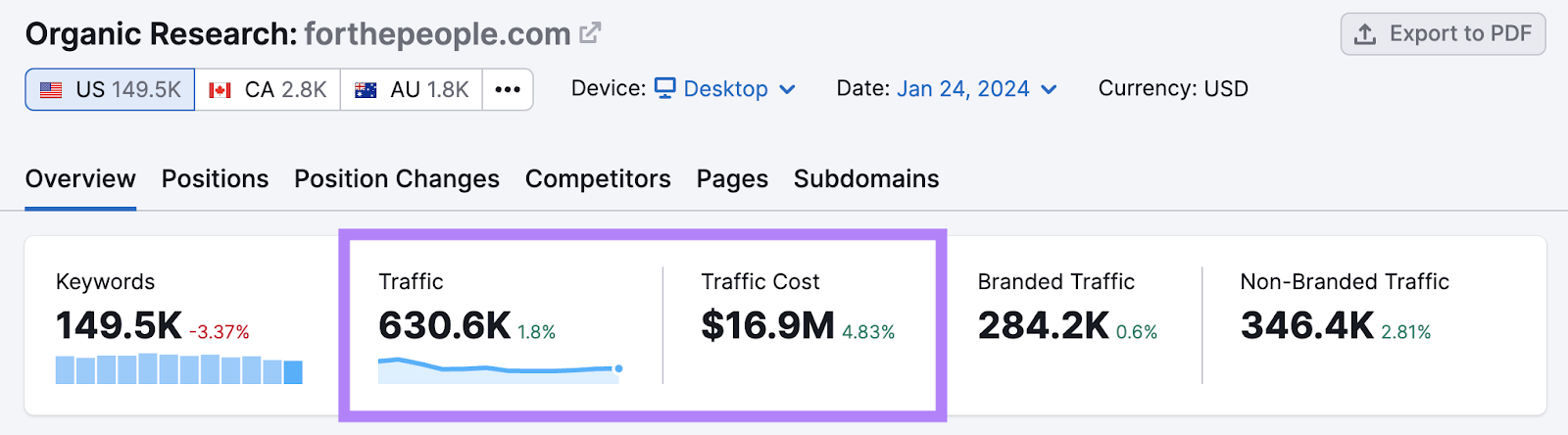Select US 149.5K database
The height and width of the screenshot is (435, 1568).
point(110,90)
